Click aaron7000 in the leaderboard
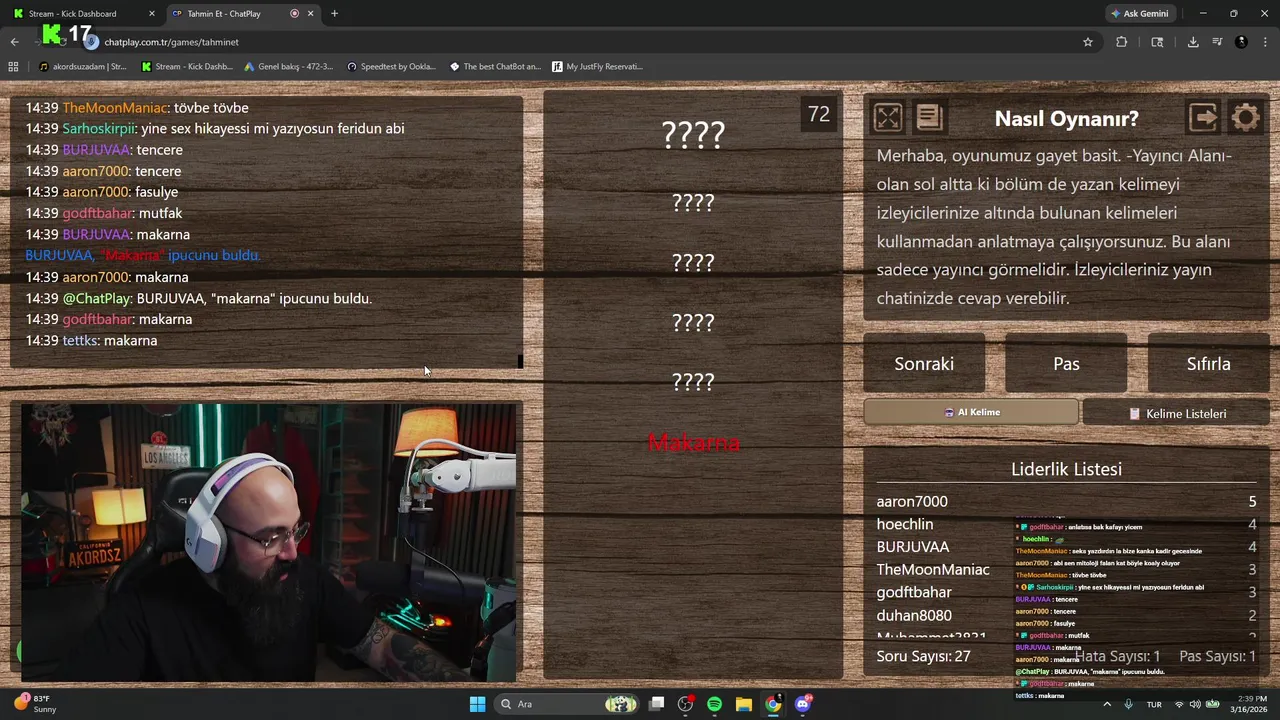The image size is (1280, 720). tap(912, 501)
